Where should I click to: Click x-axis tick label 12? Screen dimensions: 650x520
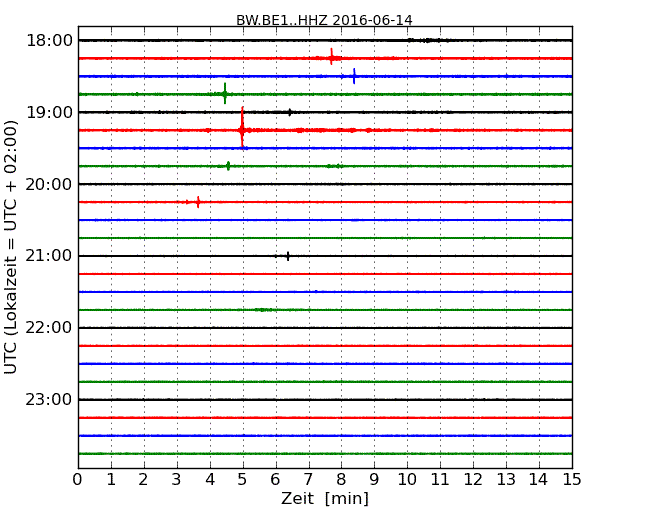(473, 479)
